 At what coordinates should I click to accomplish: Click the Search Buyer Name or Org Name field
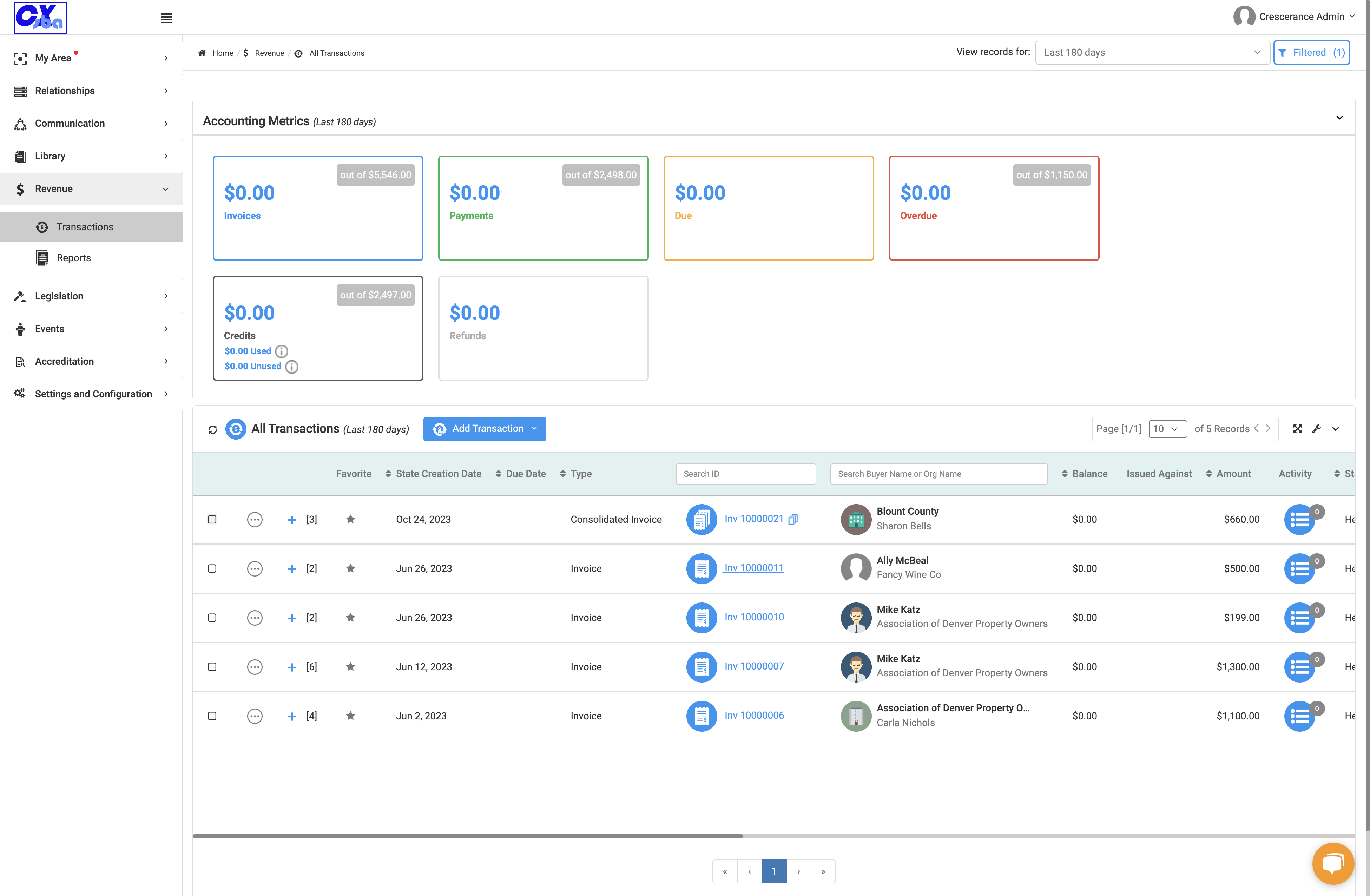(939, 474)
